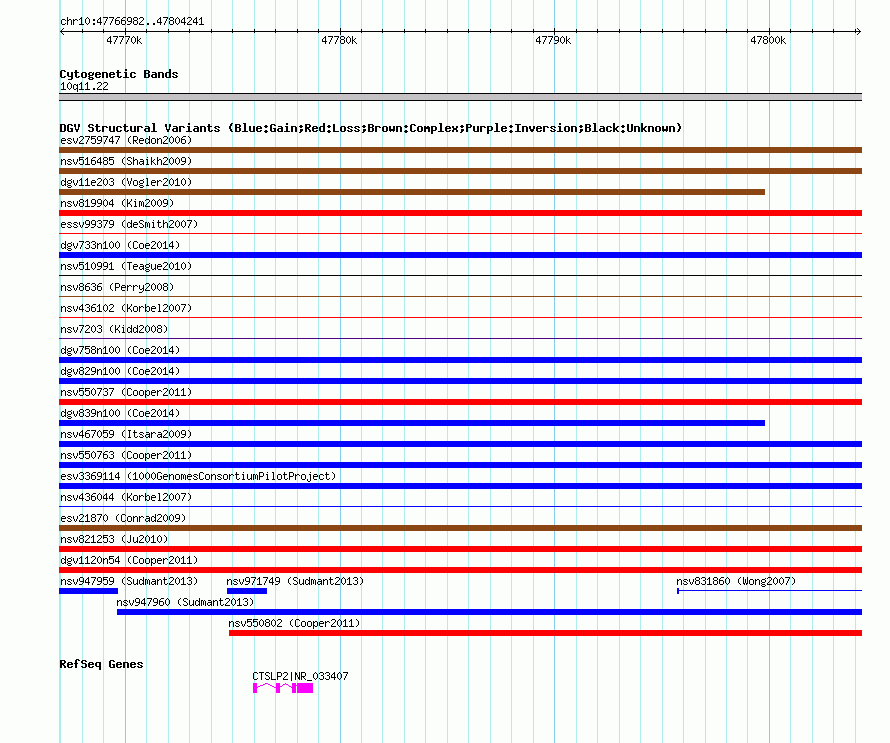Viewport: 890px width, 743px height.
Task: Open the CTSLP2|NR_033407 gene label
Action: coord(300,676)
